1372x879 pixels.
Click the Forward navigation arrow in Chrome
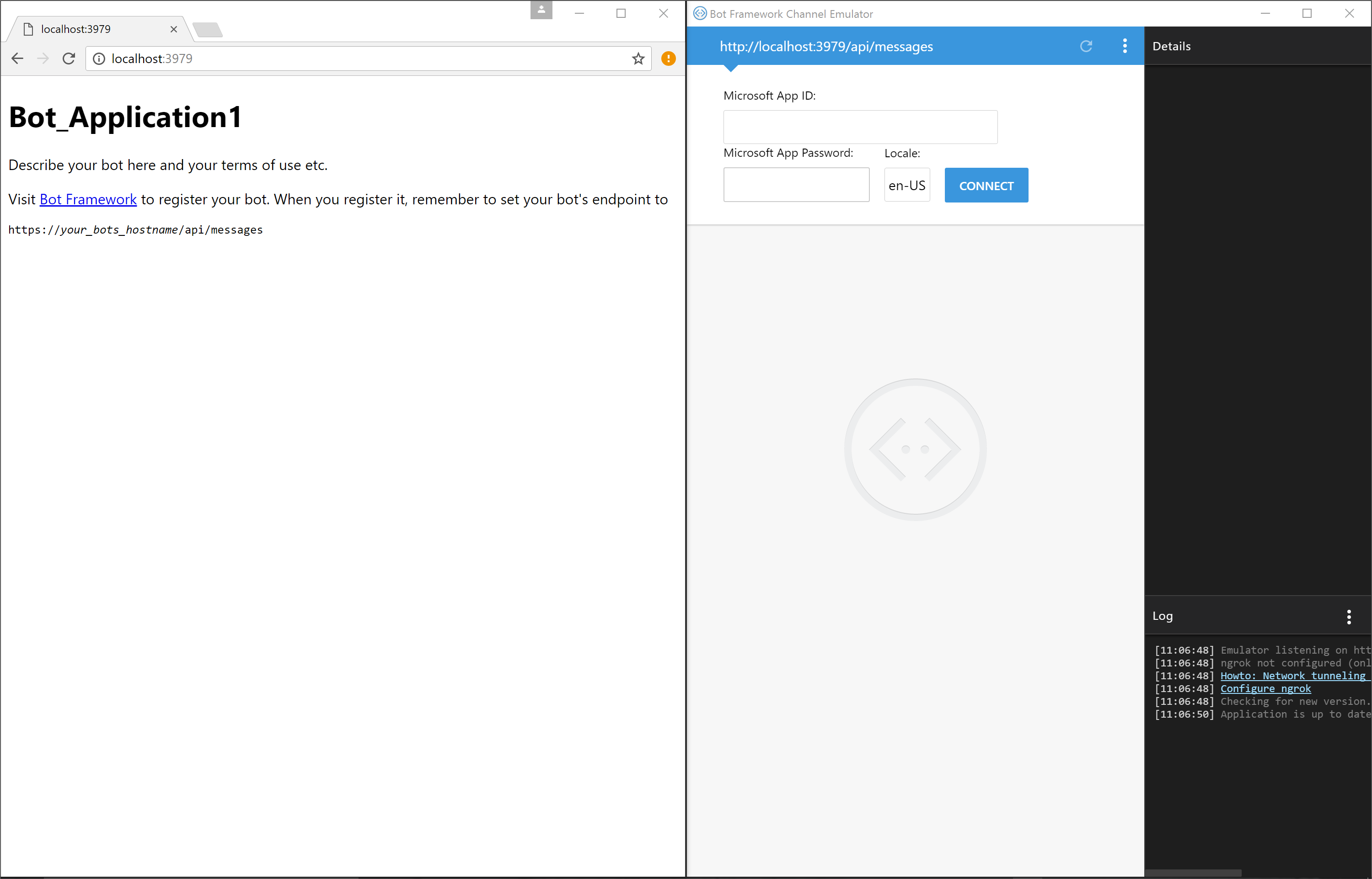point(43,58)
